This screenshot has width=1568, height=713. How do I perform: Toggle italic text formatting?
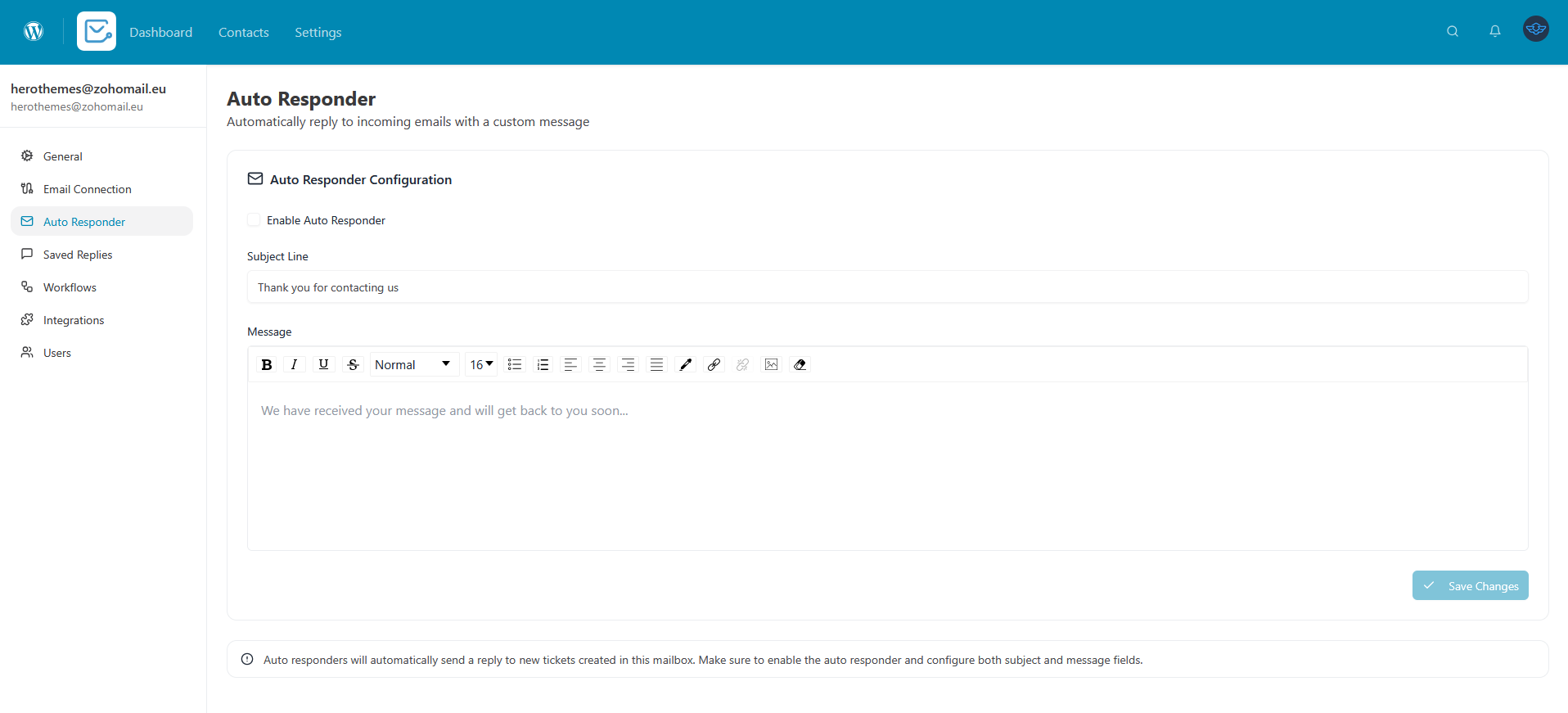click(x=295, y=365)
